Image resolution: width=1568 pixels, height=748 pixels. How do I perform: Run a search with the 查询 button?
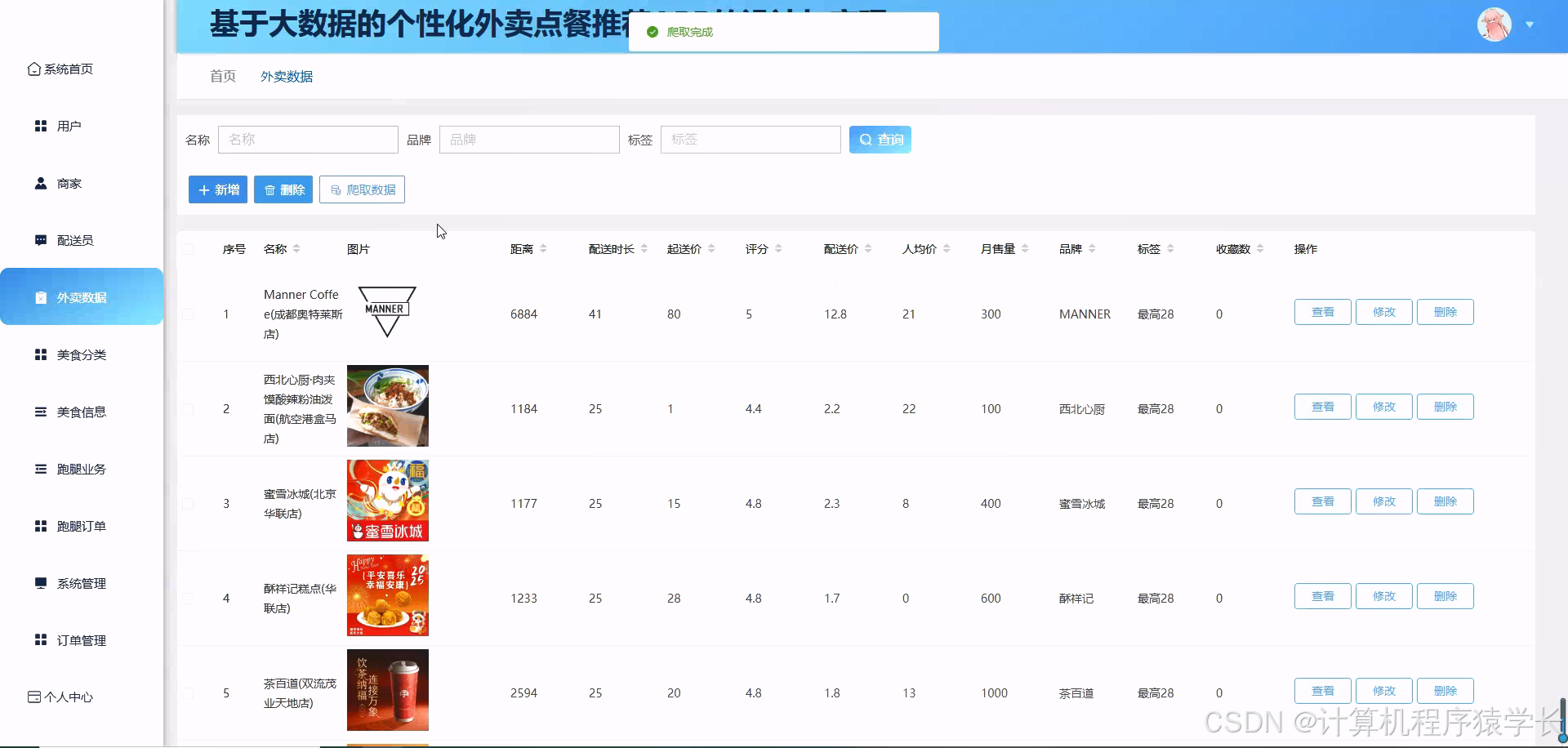880,139
